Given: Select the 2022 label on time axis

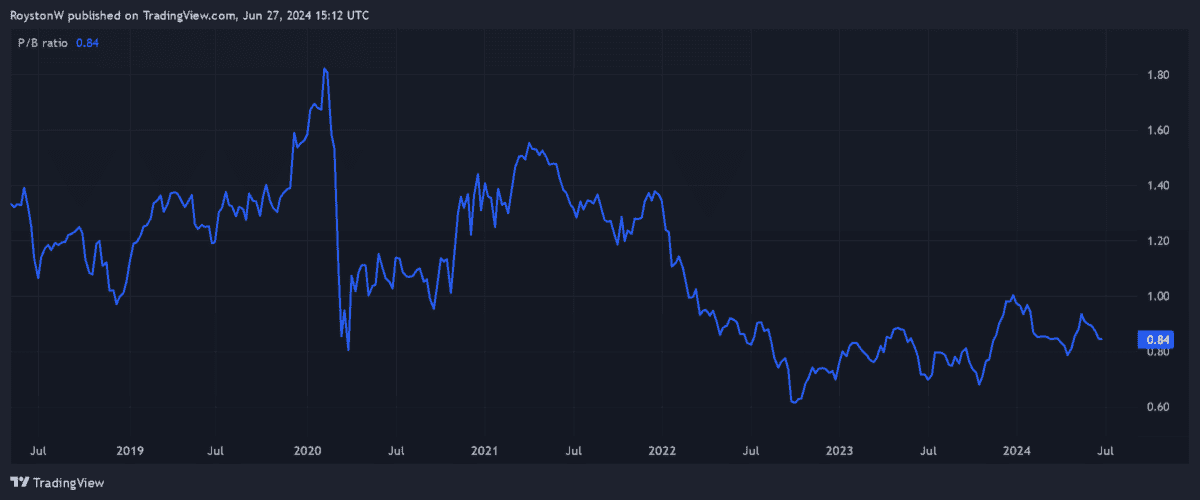Looking at the screenshot, I should pos(662,452).
